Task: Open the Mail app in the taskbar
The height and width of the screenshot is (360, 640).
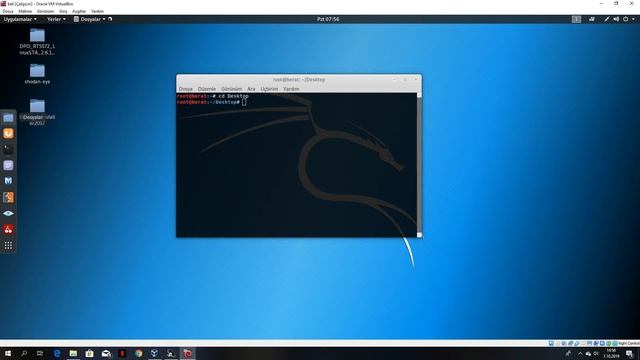Action: (106, 353)
